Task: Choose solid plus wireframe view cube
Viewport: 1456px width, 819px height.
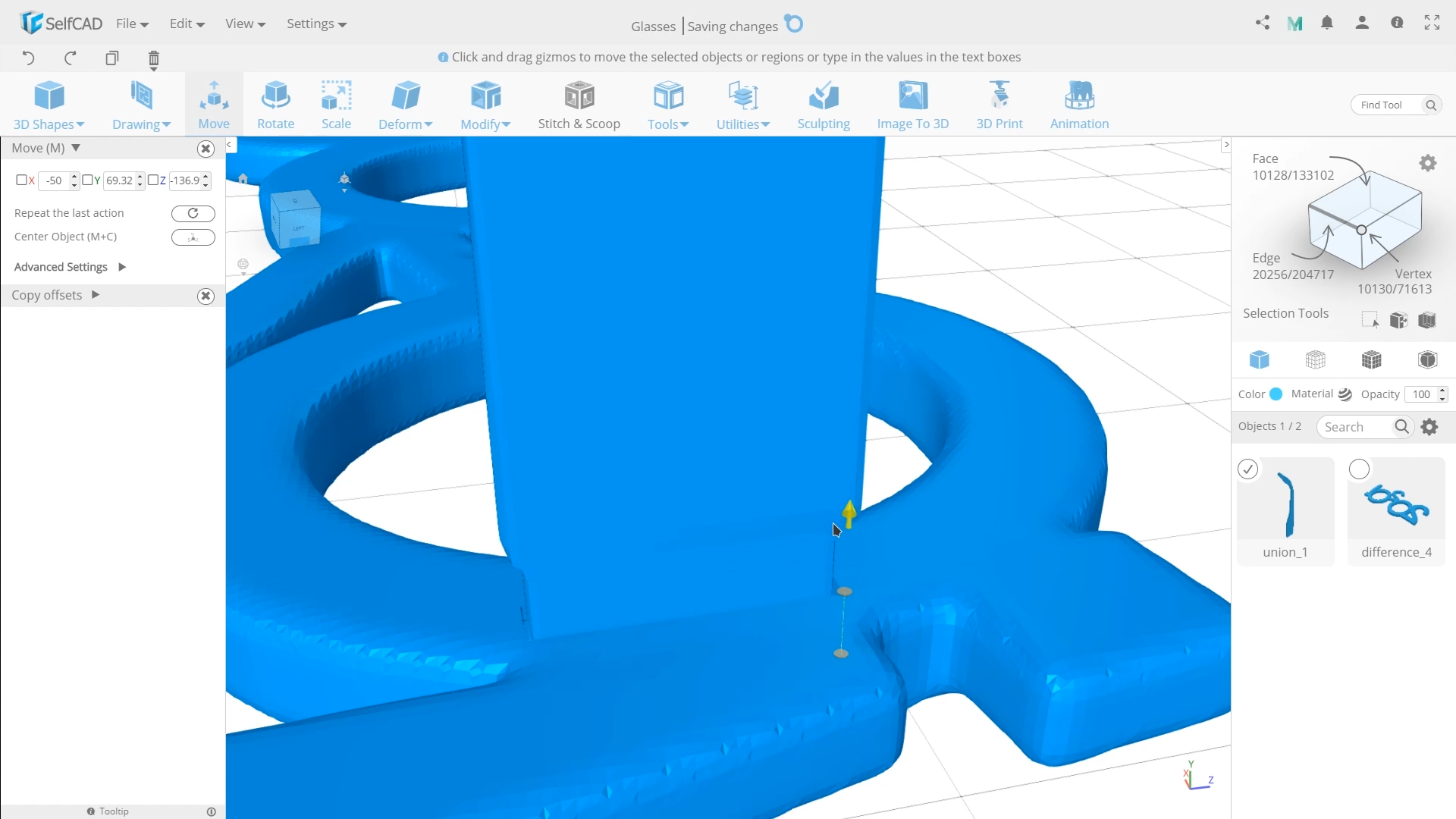Action: [1372, 359]
